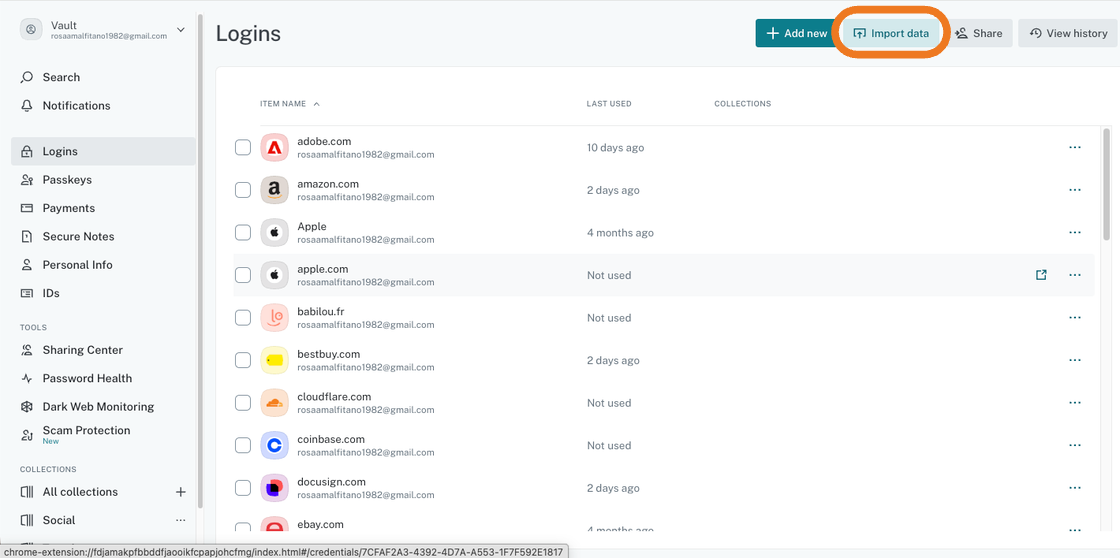Open Notifications in the sidebar

[x=104, y=106]
